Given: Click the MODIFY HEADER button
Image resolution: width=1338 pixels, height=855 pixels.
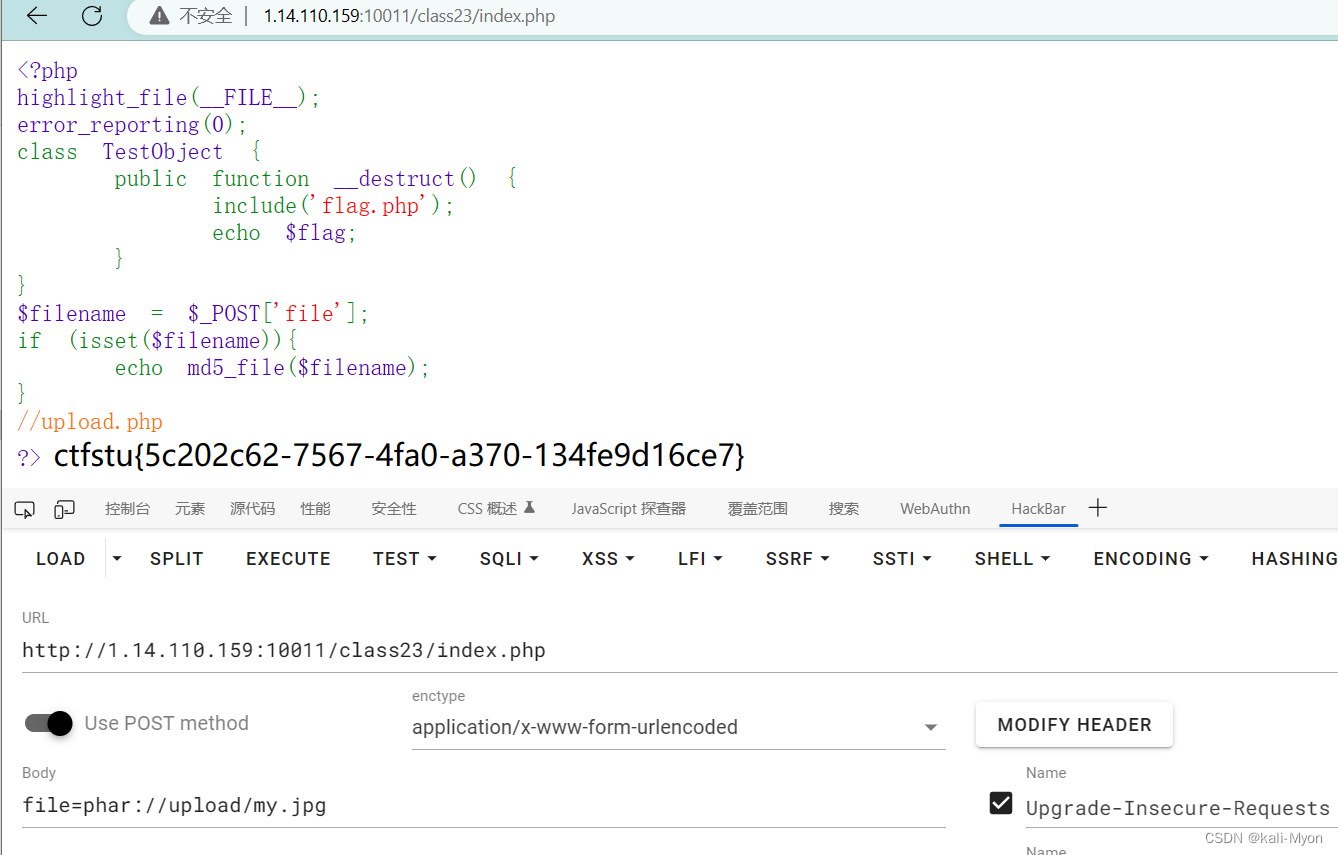Looking at the screenshot, I should pyautogui.click(x=1074, y=725).
